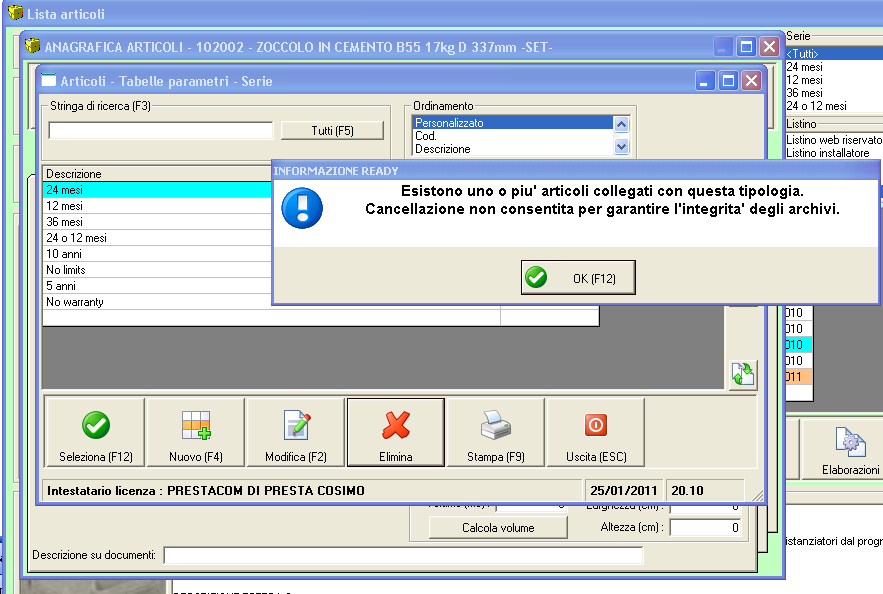The width and height of the screenshot is (883, 594).
Task: Select the '5 anni' row
Action: (157, 286)
